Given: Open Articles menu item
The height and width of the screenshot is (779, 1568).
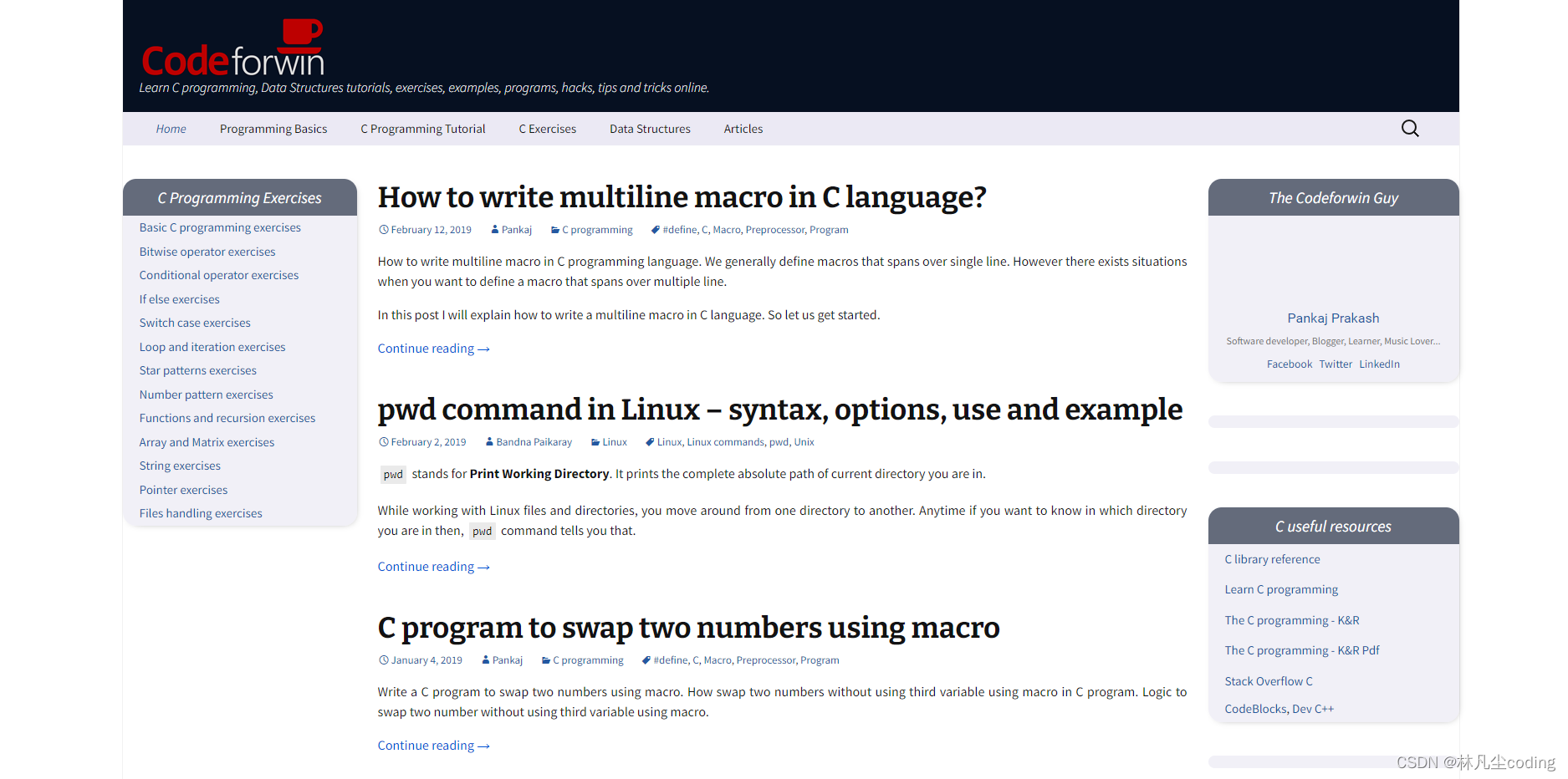Looking at the screenshot, I should point(743,129).
